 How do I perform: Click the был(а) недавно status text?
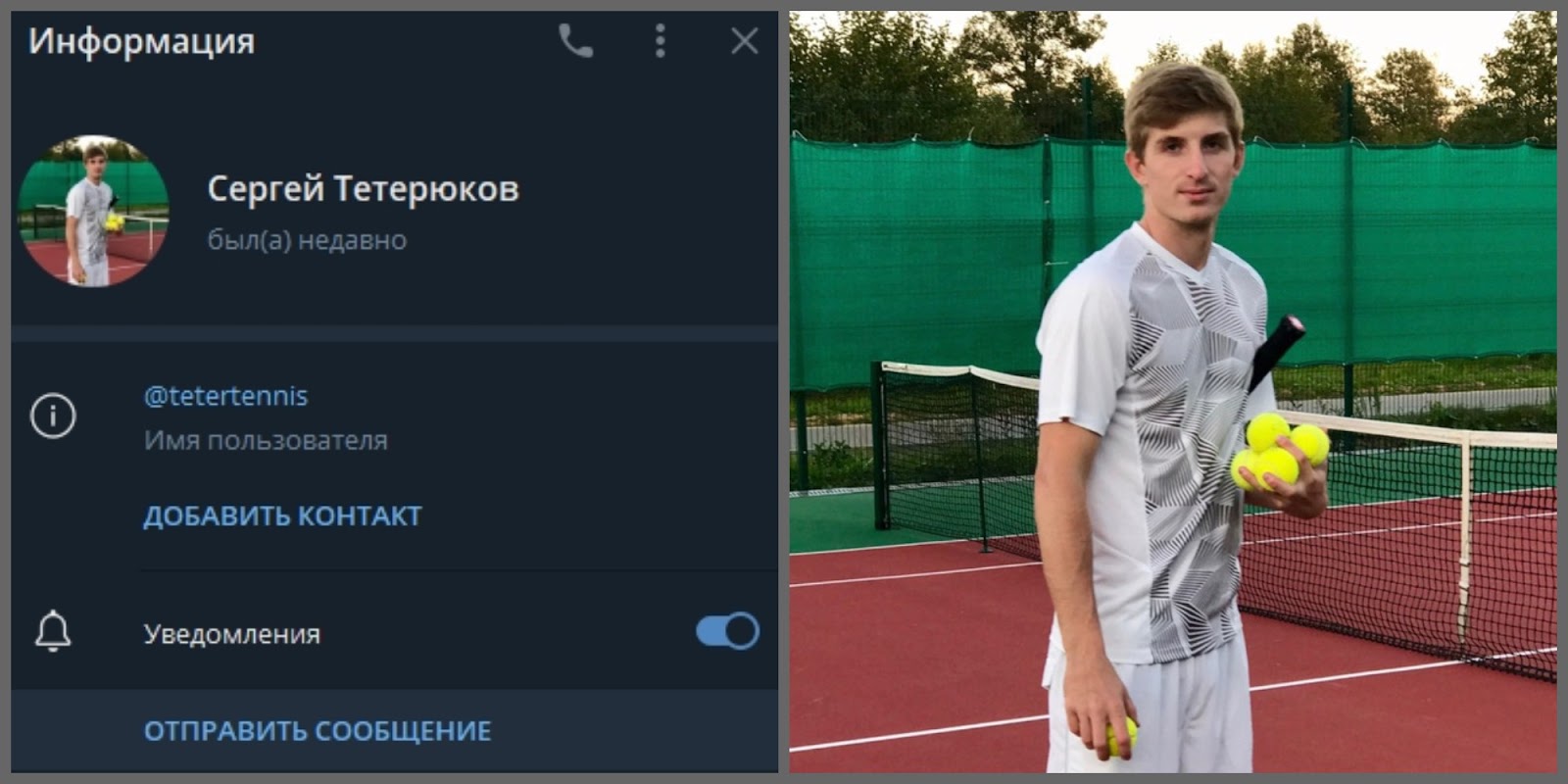pyautogui.click(x=304, y=240)
